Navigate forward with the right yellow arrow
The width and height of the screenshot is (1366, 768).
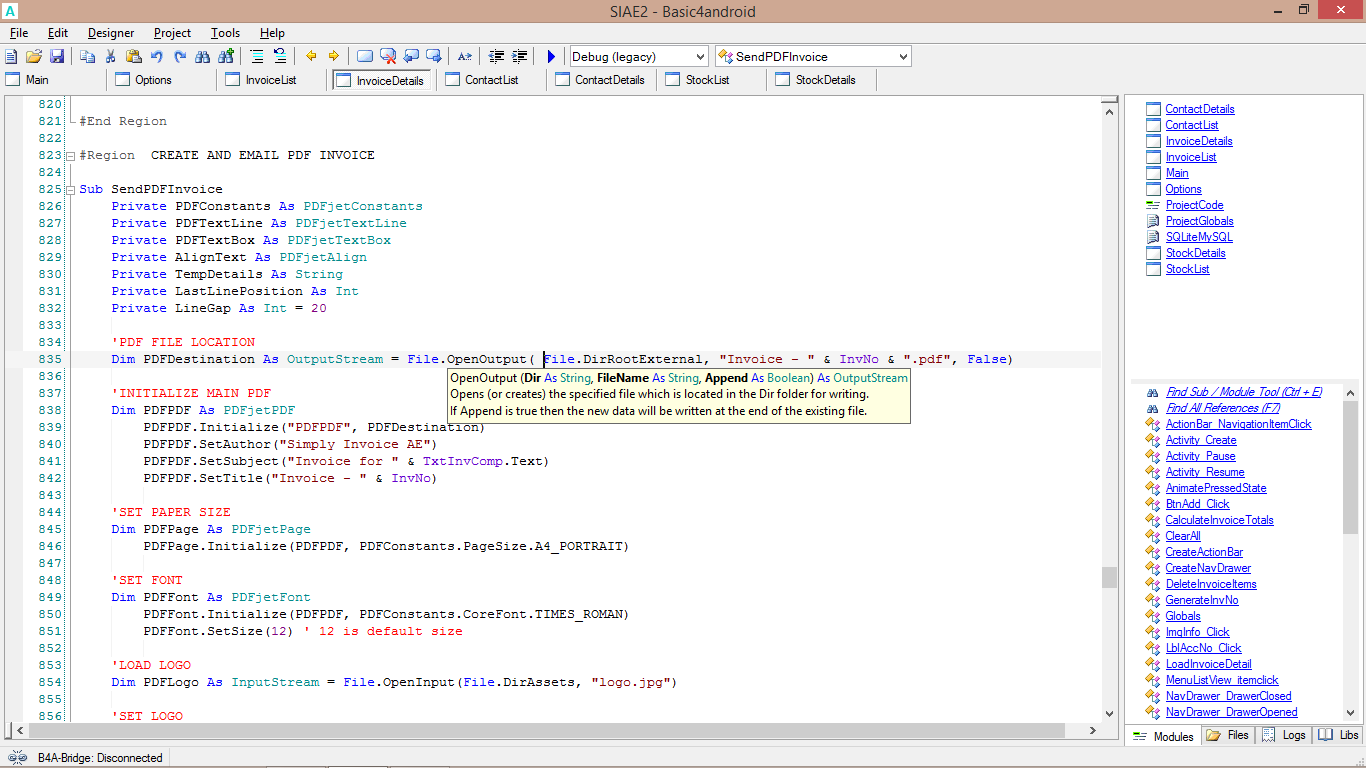point(334,56)
